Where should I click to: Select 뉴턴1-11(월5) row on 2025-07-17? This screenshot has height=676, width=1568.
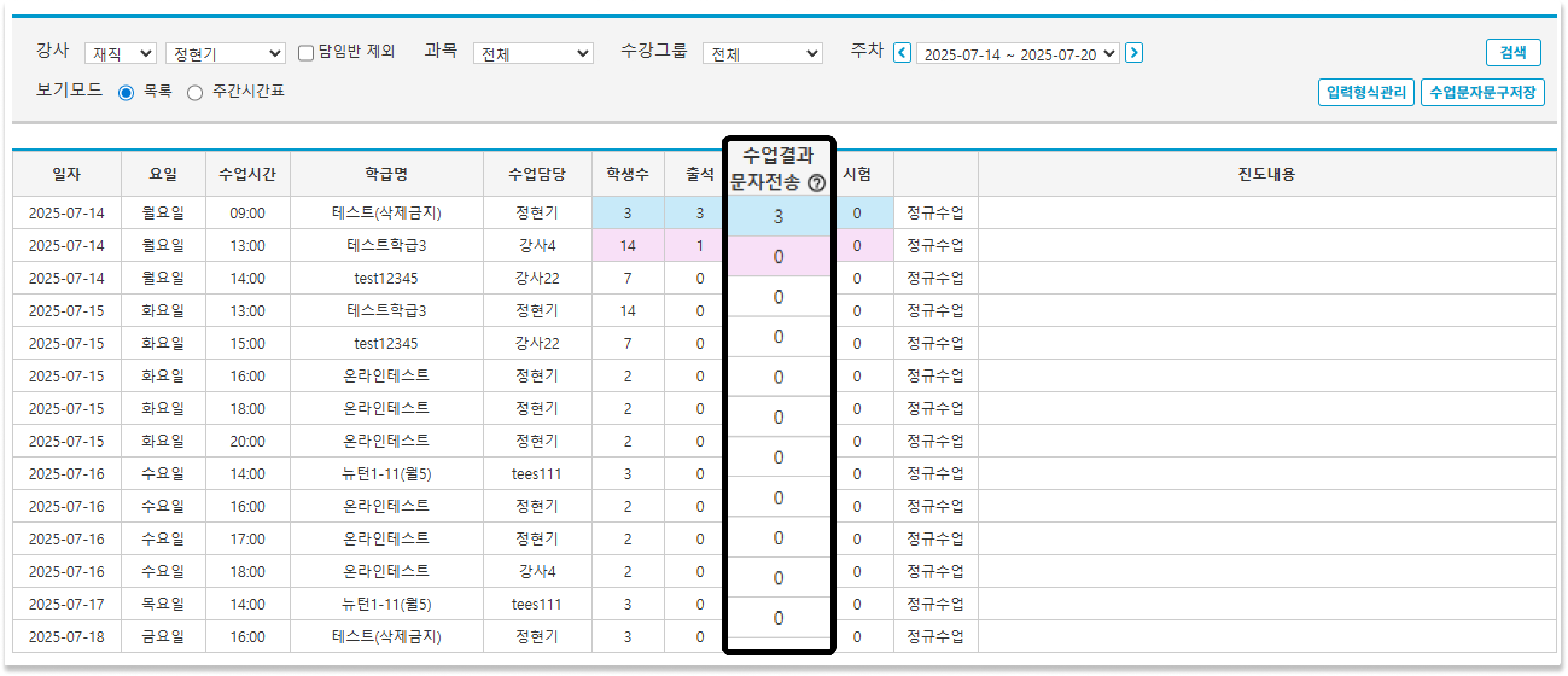click(x=386, y=604)
